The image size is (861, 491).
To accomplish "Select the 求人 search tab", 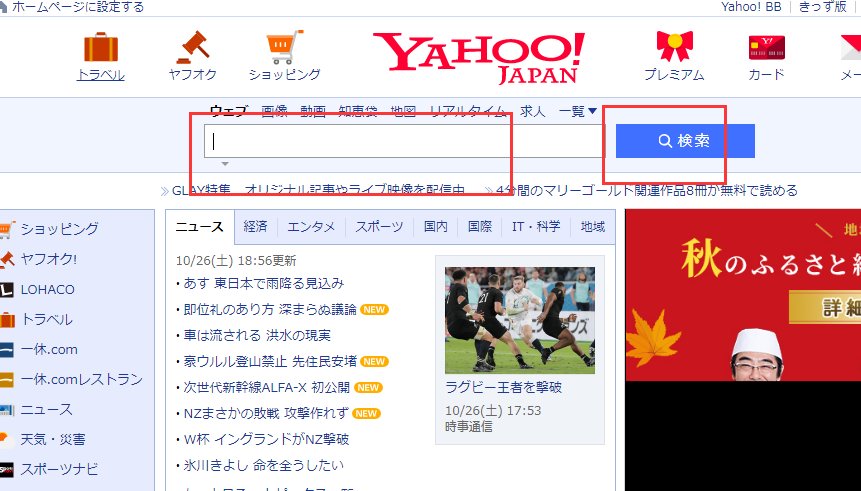I will click(x=533, y=111).
